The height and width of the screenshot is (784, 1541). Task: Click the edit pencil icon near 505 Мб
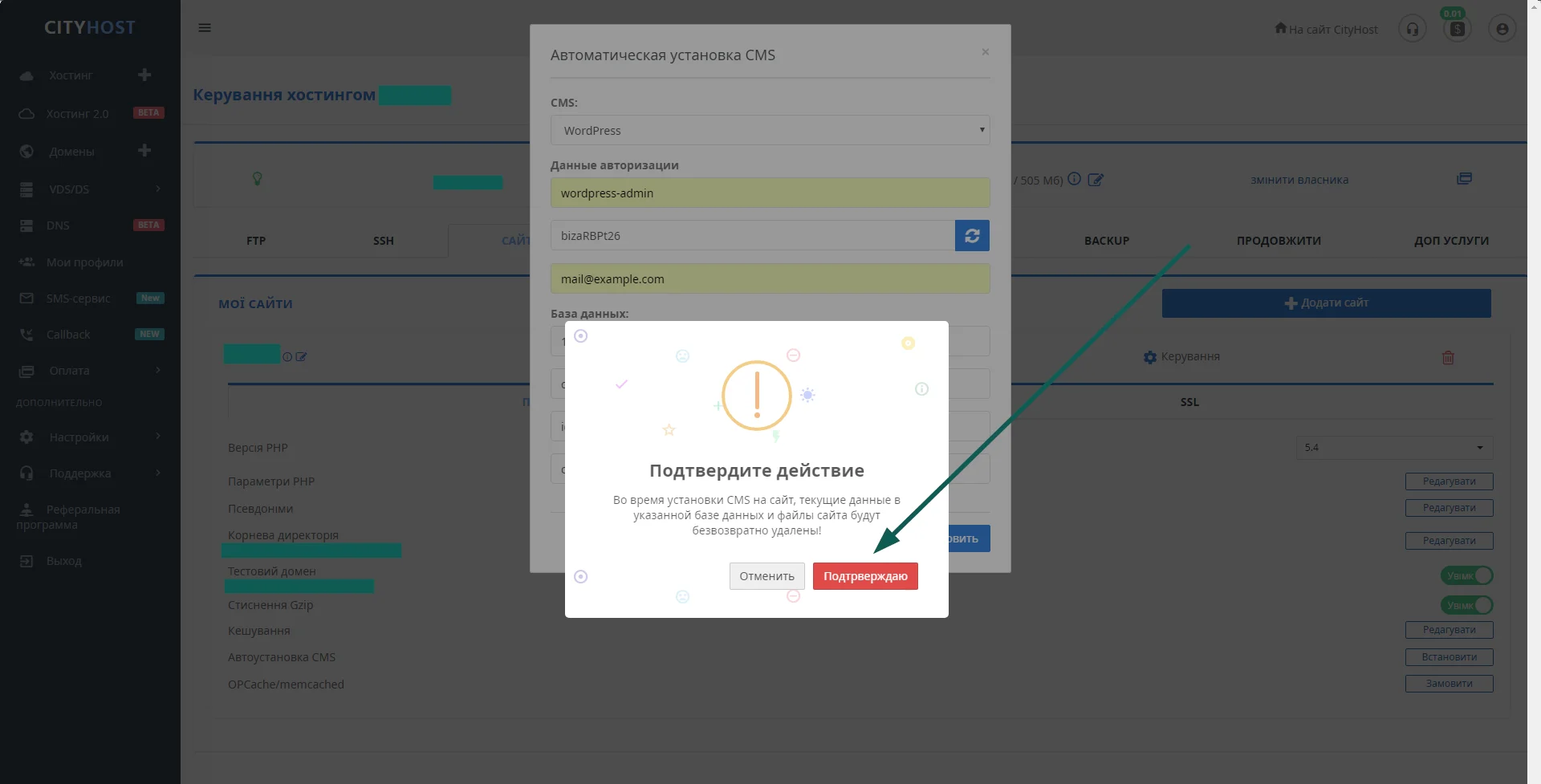[x=1096, y=180]
